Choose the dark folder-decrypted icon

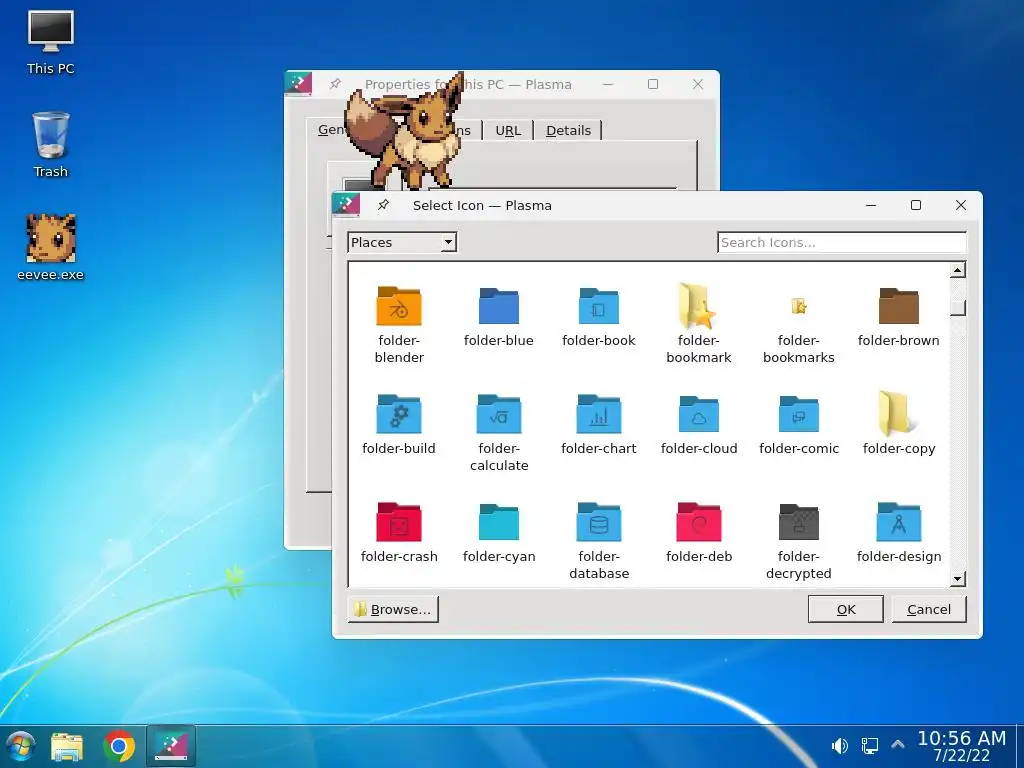pos(799,522)
